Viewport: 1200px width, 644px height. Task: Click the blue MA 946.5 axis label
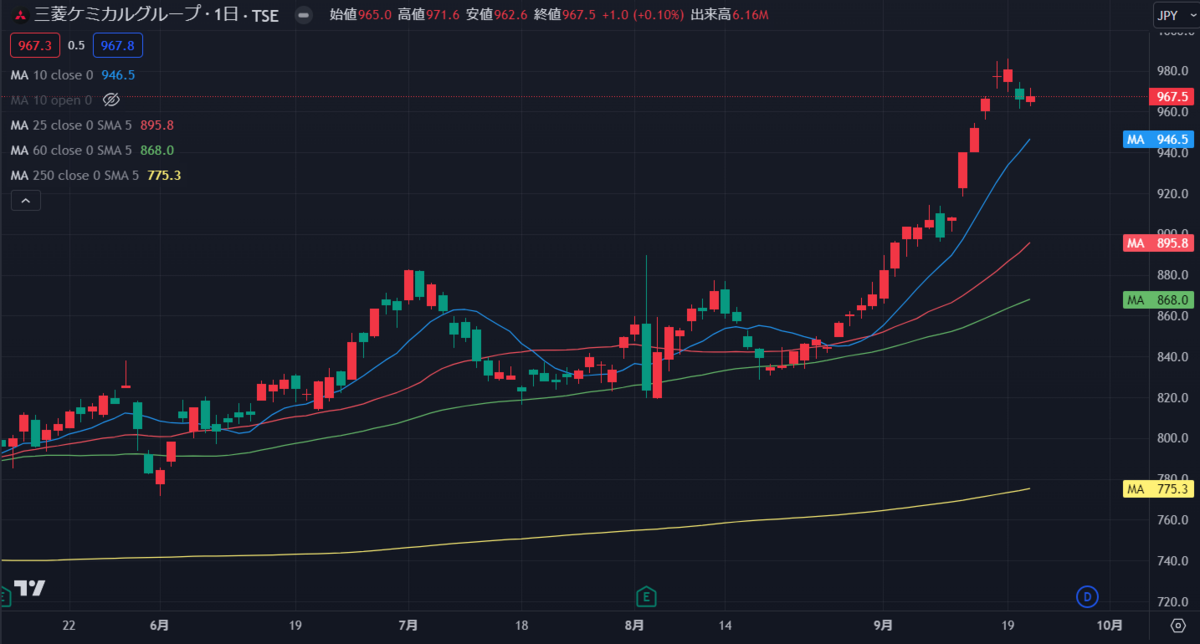(1159, 140)
